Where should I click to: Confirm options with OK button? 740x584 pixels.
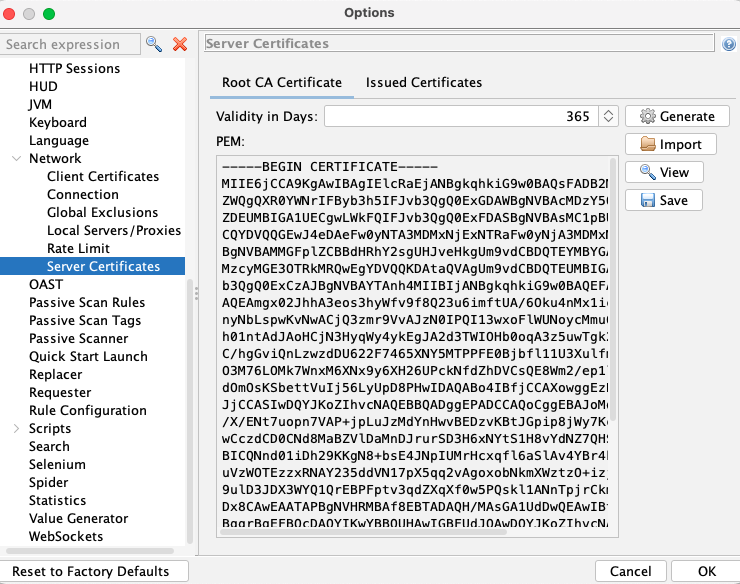[706, 571]
